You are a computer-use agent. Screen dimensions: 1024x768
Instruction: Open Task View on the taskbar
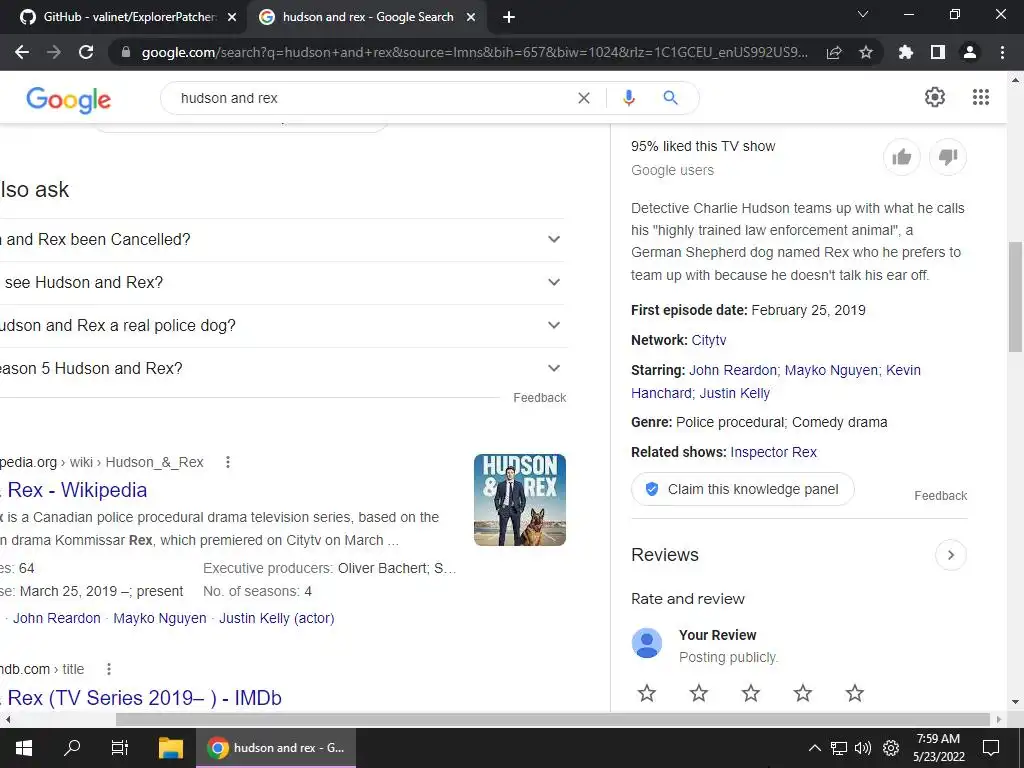120,748
